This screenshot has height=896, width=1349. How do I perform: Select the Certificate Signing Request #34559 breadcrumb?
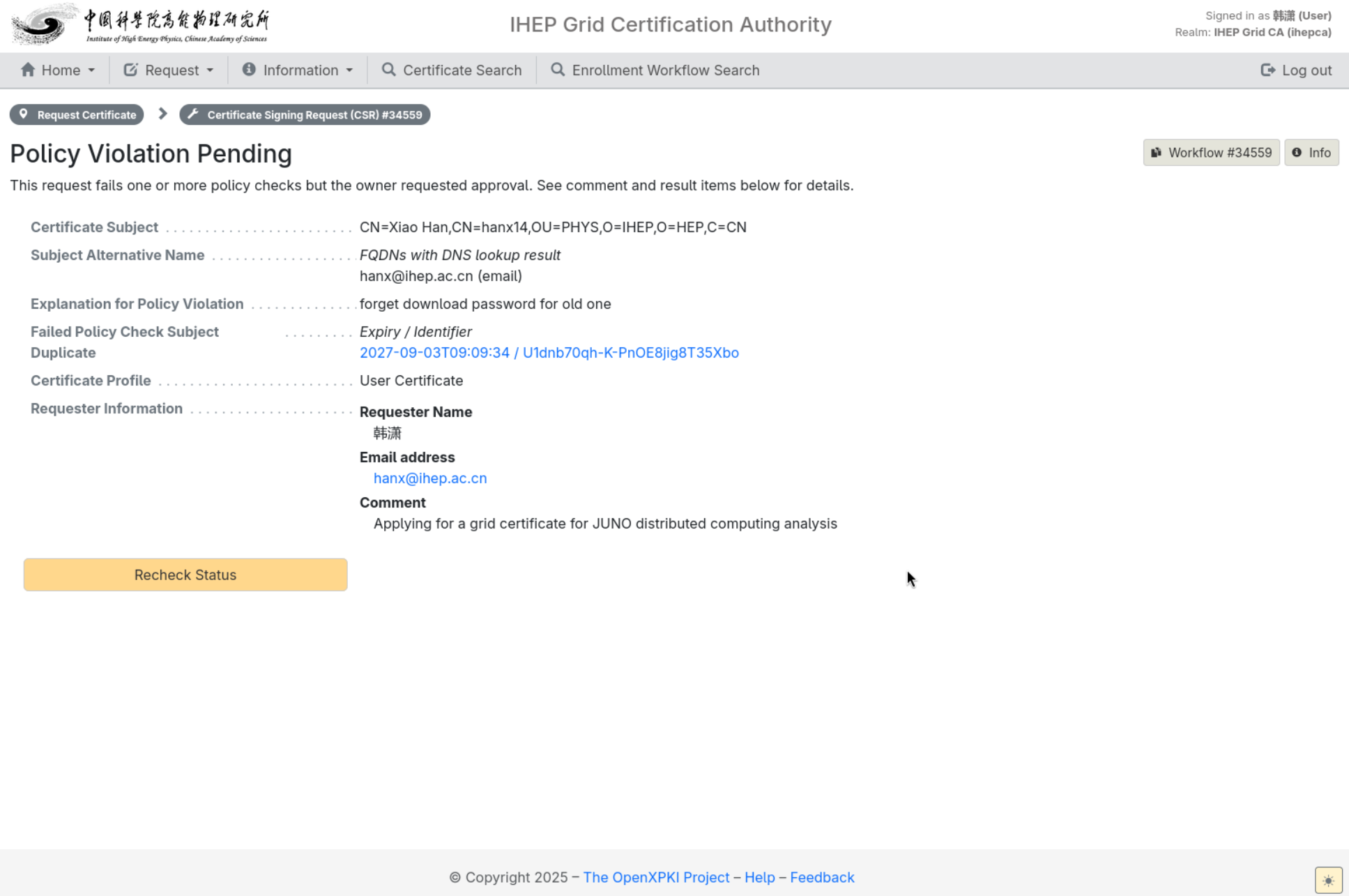click(x=305, y=114)
